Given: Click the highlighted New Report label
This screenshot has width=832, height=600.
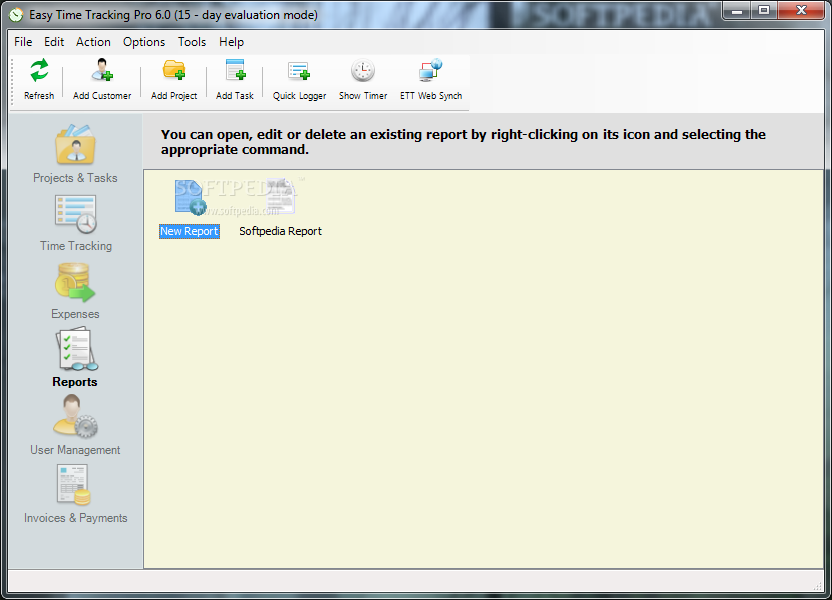Looking at the screenshot, I should tap(189, 231).
